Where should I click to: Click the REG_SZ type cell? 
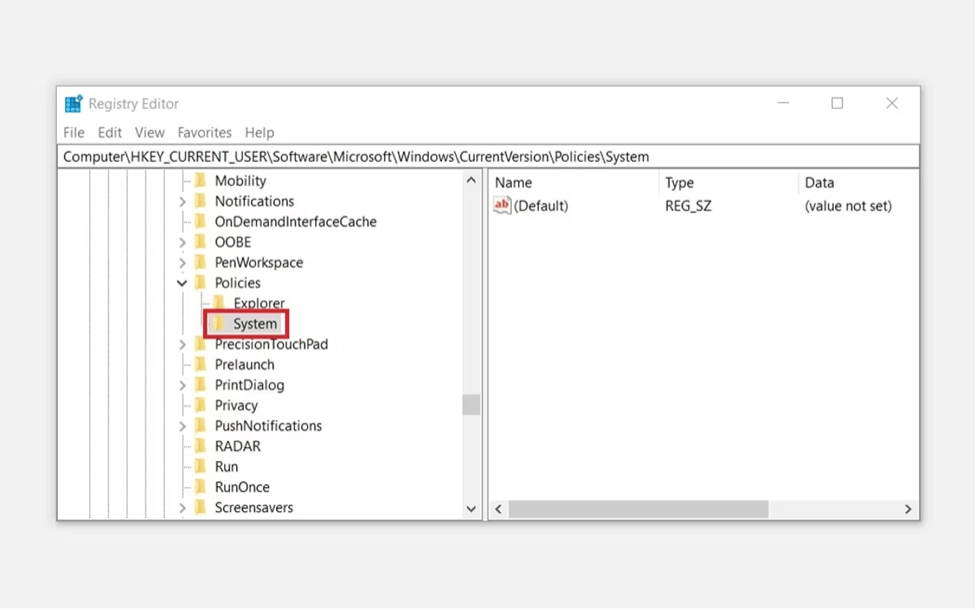point(688,206)
